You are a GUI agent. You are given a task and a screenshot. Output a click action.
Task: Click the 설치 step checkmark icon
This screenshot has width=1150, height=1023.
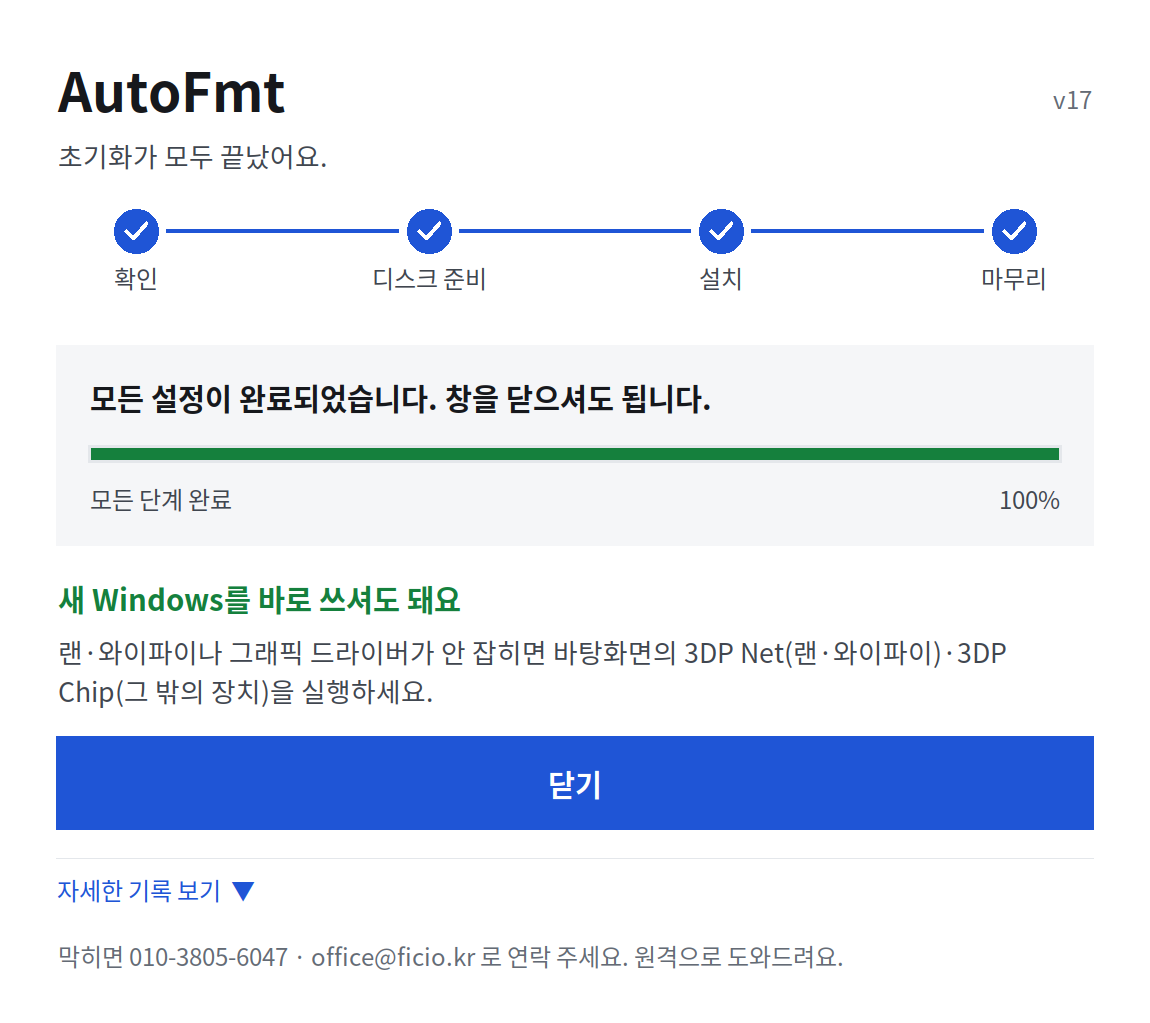(x=721, y=231)
